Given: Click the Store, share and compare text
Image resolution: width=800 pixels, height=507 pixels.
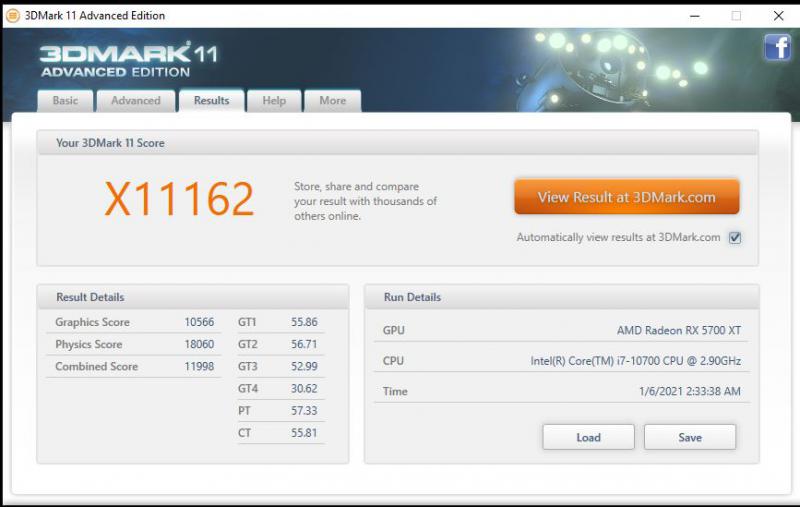Looking at the screenshot, I should click(x=365, y=201).
